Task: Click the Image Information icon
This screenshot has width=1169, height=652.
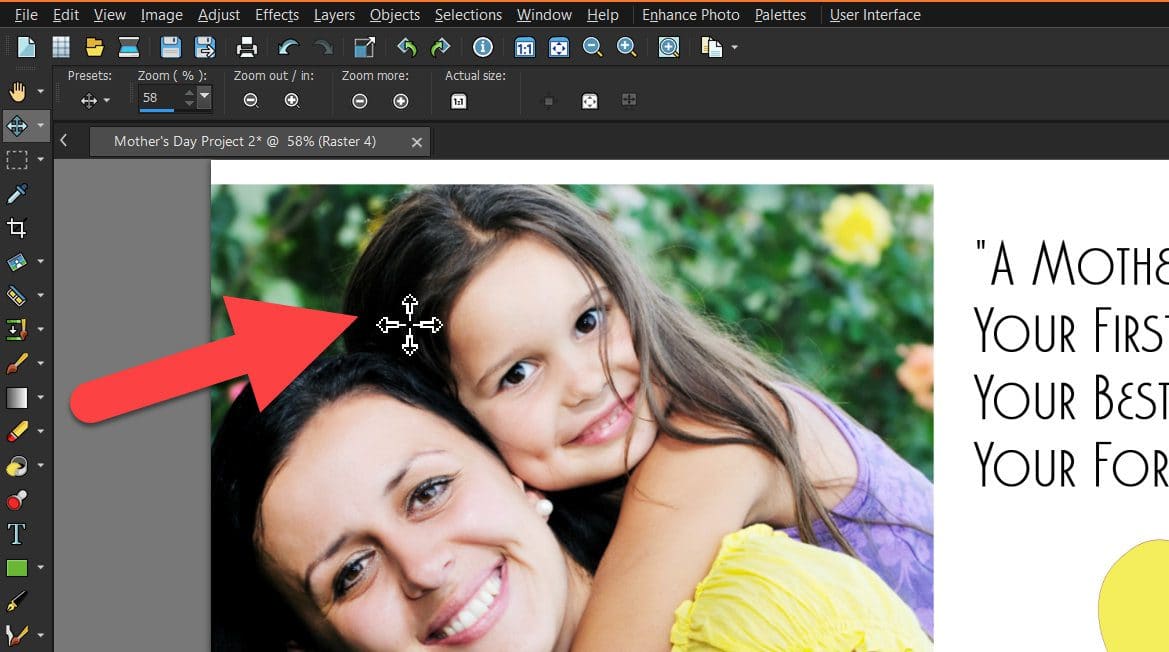Action: tap(483, 47)
